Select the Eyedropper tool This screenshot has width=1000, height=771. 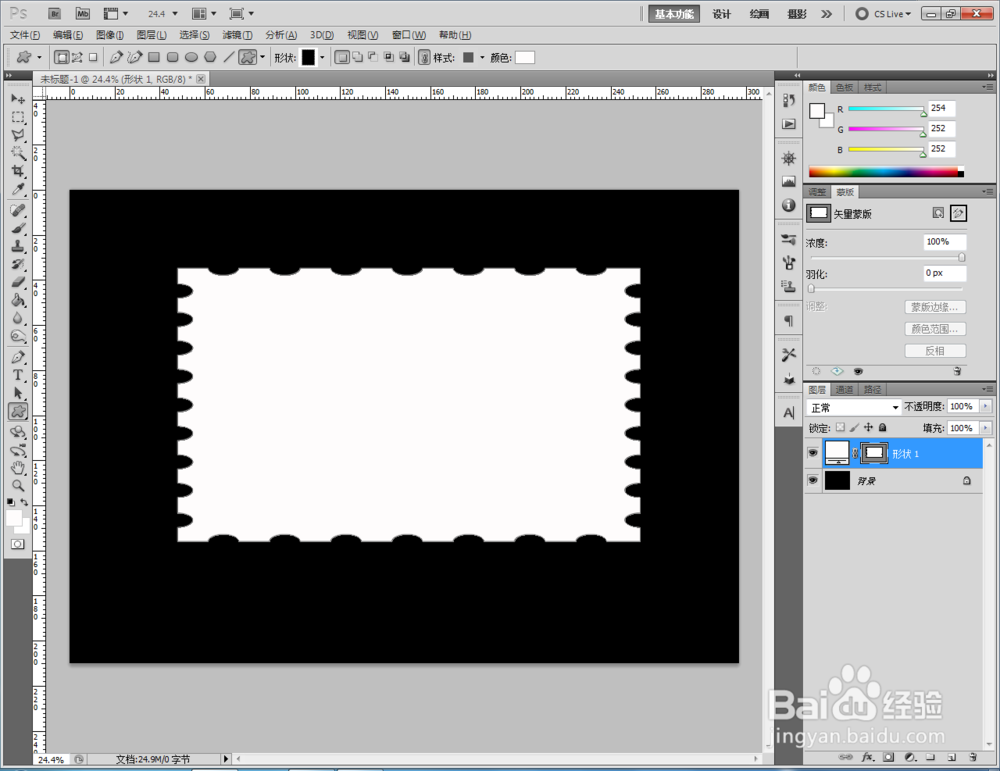pyautogui.click(x=18, y=189)
